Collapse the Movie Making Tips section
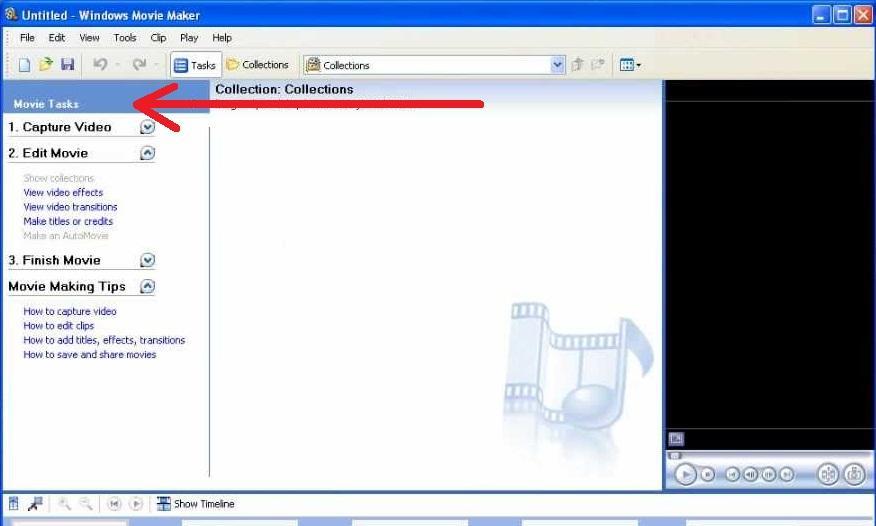Screen dimensions: 876x526 147,286
